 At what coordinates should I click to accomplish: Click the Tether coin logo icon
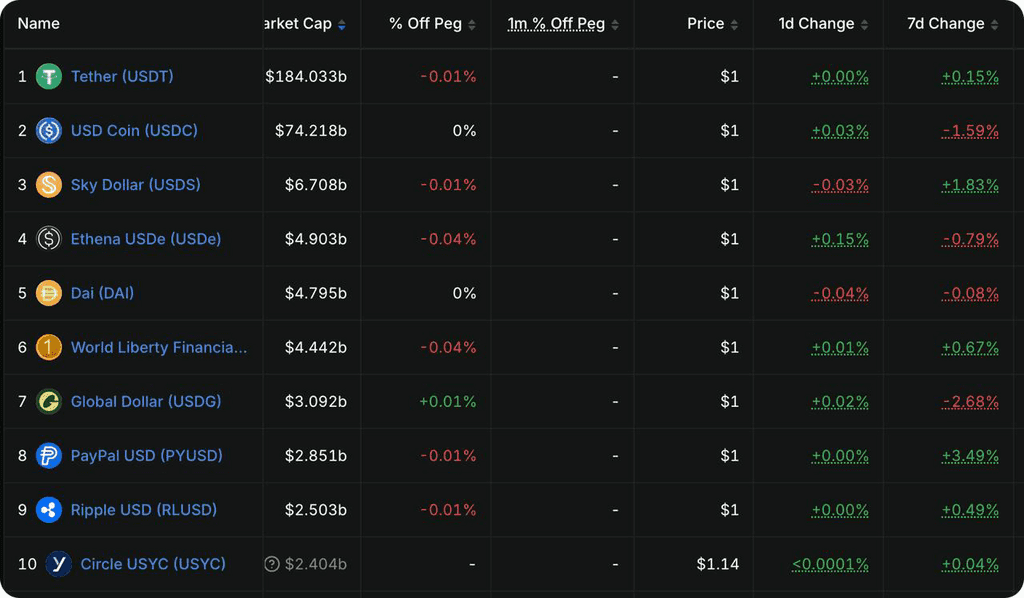tap(48, 76)
